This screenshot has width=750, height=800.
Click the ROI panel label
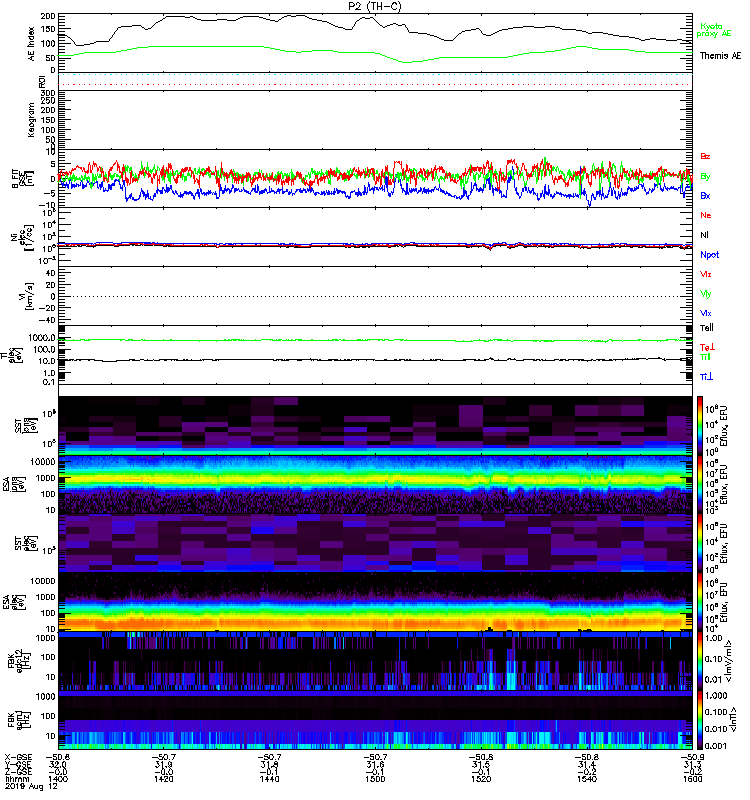(43, 81)
